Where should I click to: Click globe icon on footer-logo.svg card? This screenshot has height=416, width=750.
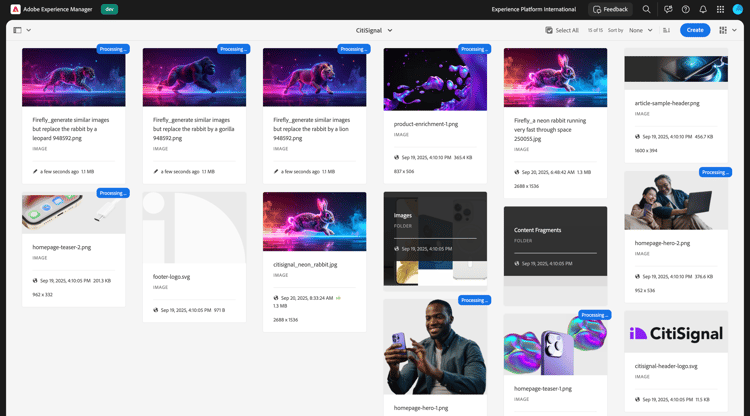155,310
